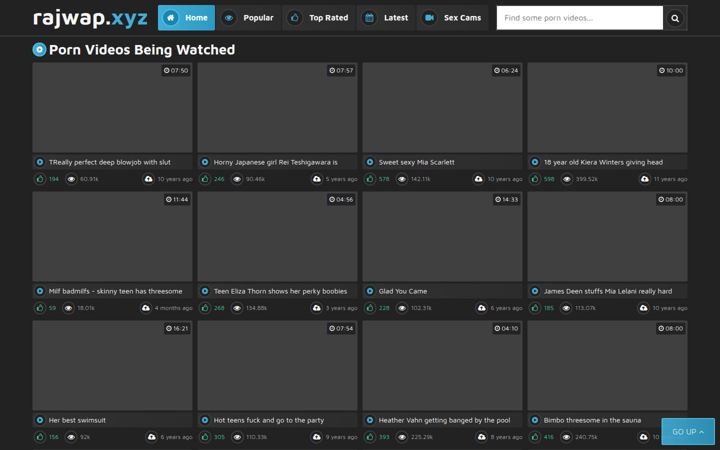Click the thumbs-up icon showing 228 likes
This screenshot has width=720, height=450.
(x=370, y=308)
